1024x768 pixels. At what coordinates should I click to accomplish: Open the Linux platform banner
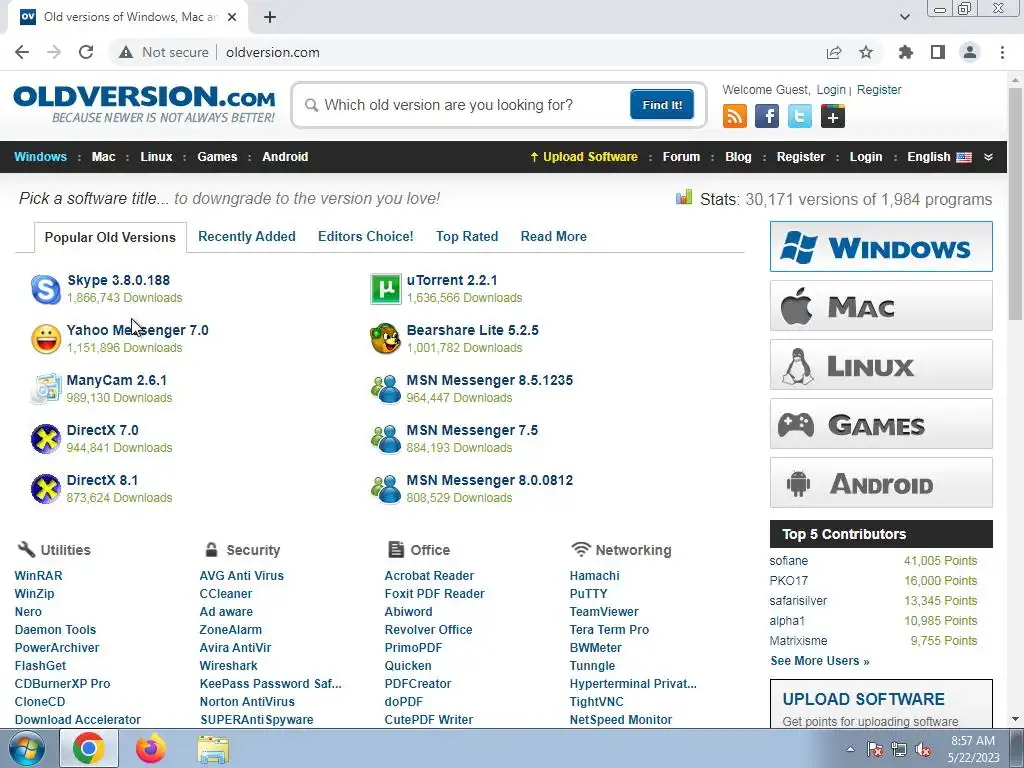click(x=881, y=364)
